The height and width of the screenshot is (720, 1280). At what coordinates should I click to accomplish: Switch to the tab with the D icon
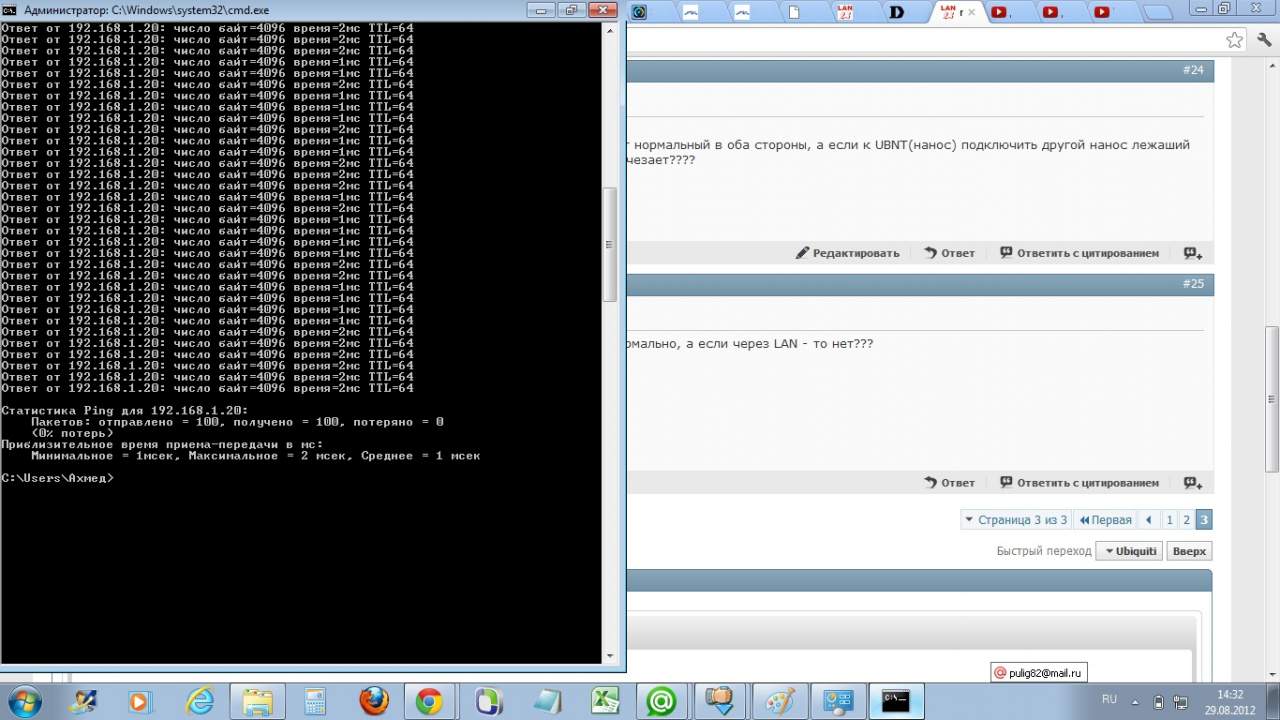906,13
